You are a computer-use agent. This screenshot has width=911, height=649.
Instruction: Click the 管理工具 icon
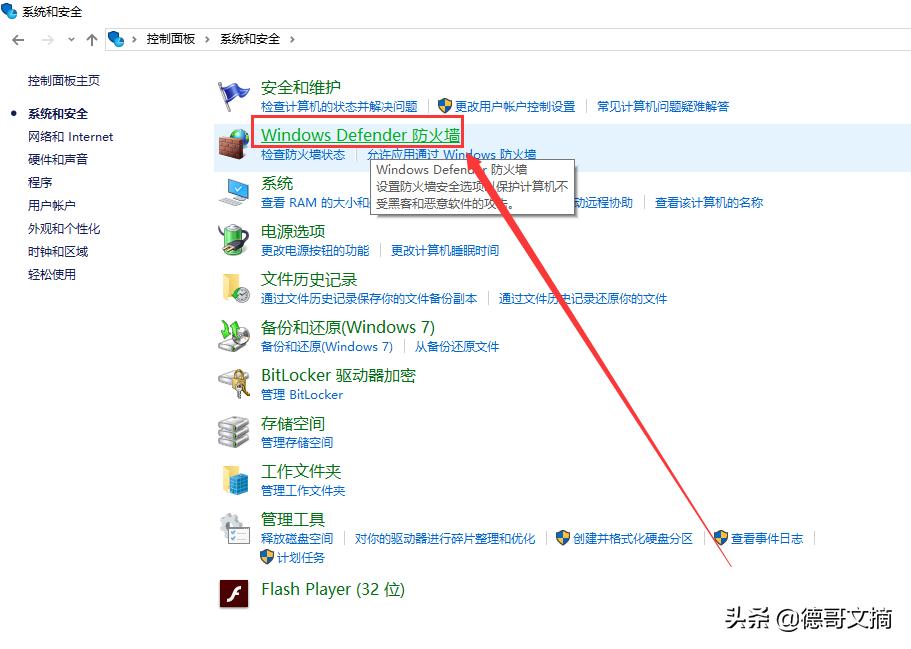(x=234, y=528)
